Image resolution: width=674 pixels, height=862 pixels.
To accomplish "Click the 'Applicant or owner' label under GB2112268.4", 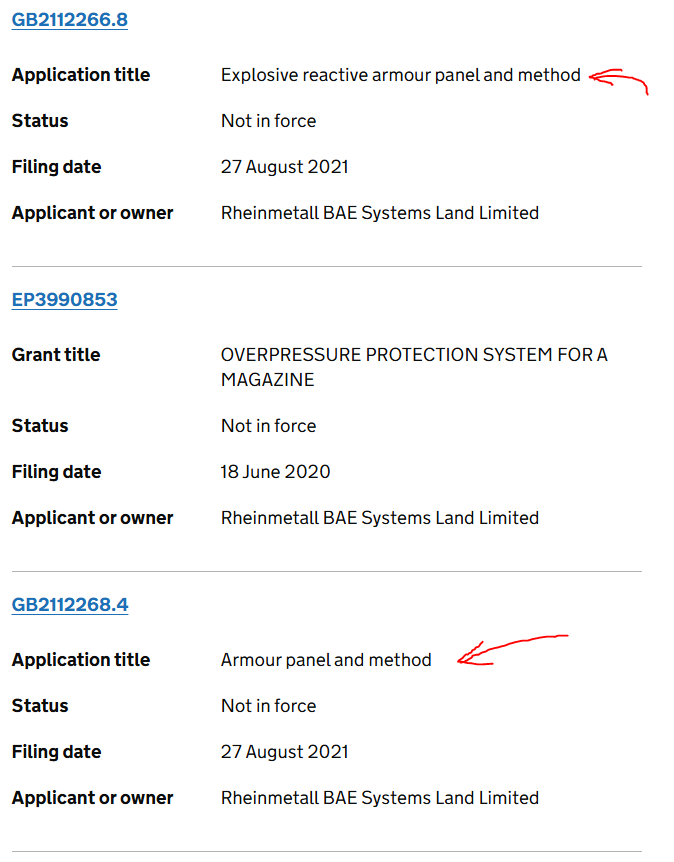I will tap(92, 798).
